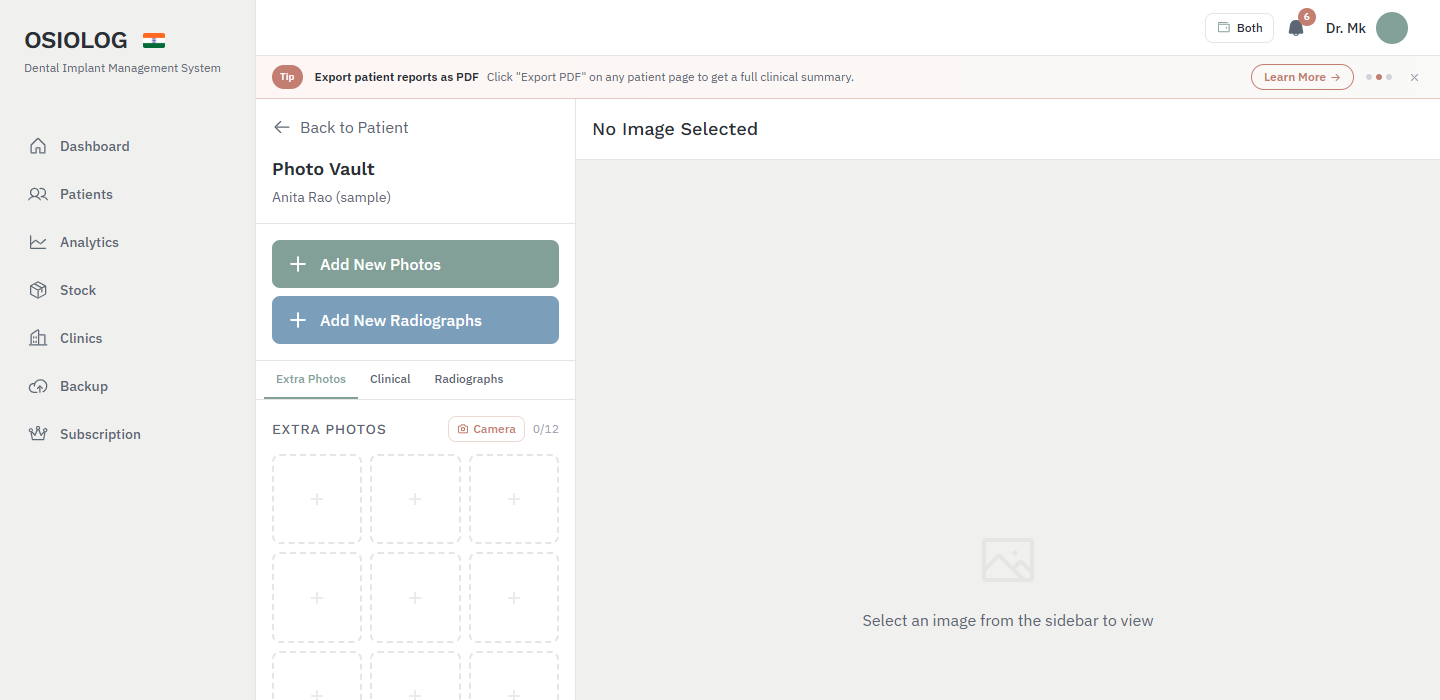This screenshot has width=1440, height=700.
Task: Click the tip carousel dots indicator
Action: [x=1379, y=77]
